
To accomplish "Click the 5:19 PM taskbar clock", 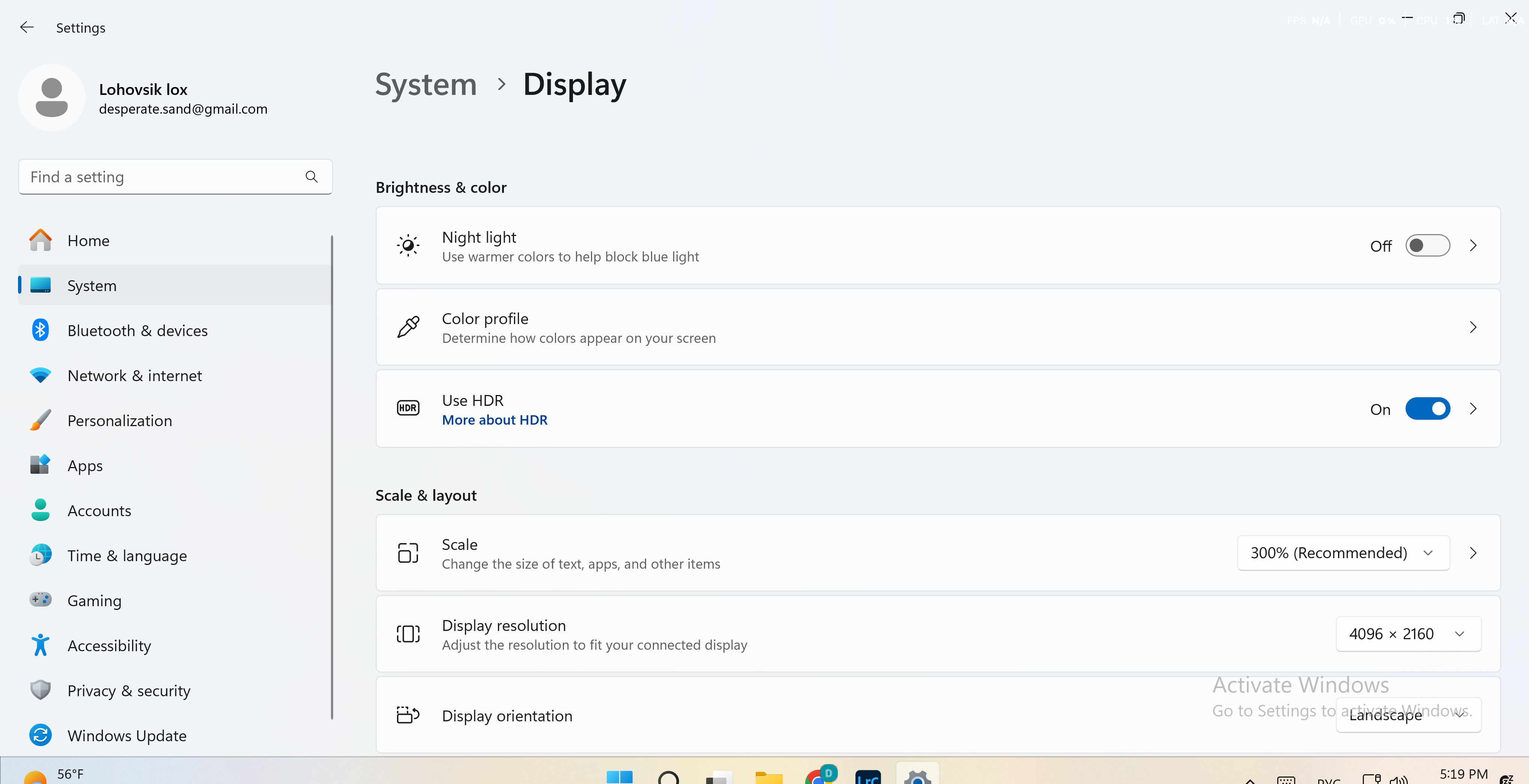I will 1463,774.
